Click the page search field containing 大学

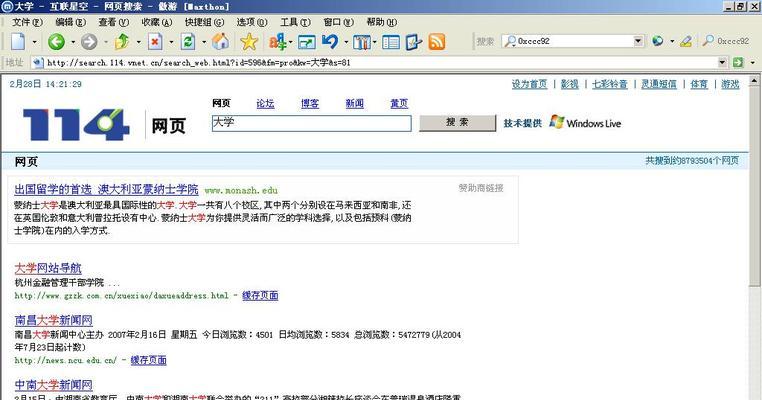pos(312,123)
